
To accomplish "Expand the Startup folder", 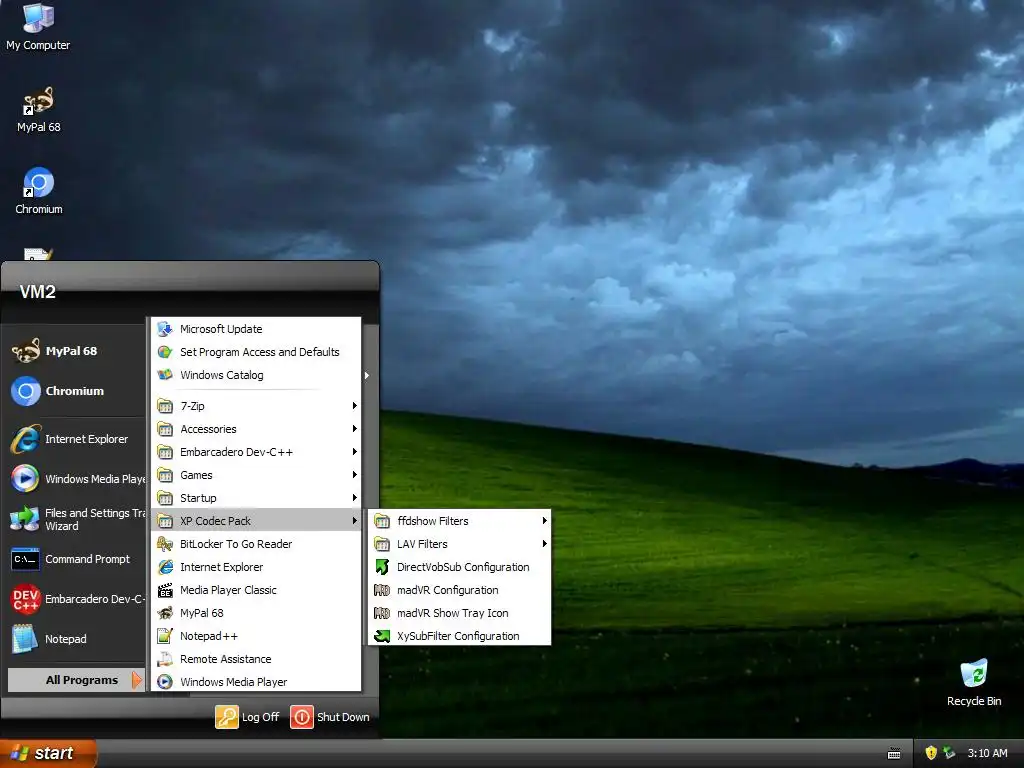I will [x=255, y=498].
